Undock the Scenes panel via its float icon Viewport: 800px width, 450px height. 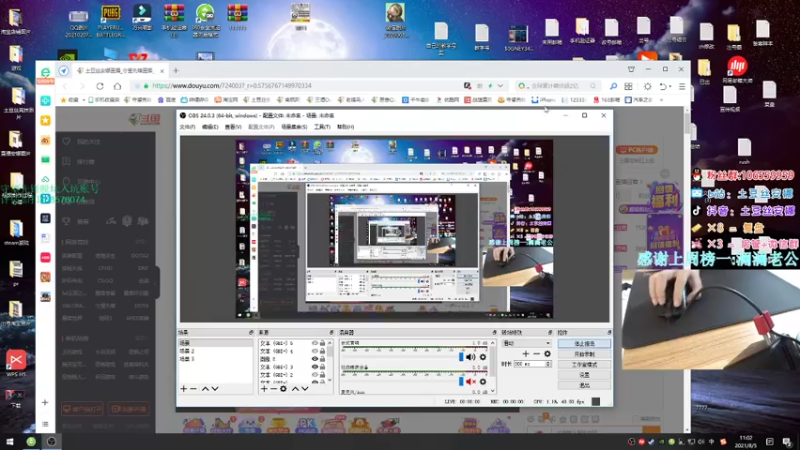(251, 333)
